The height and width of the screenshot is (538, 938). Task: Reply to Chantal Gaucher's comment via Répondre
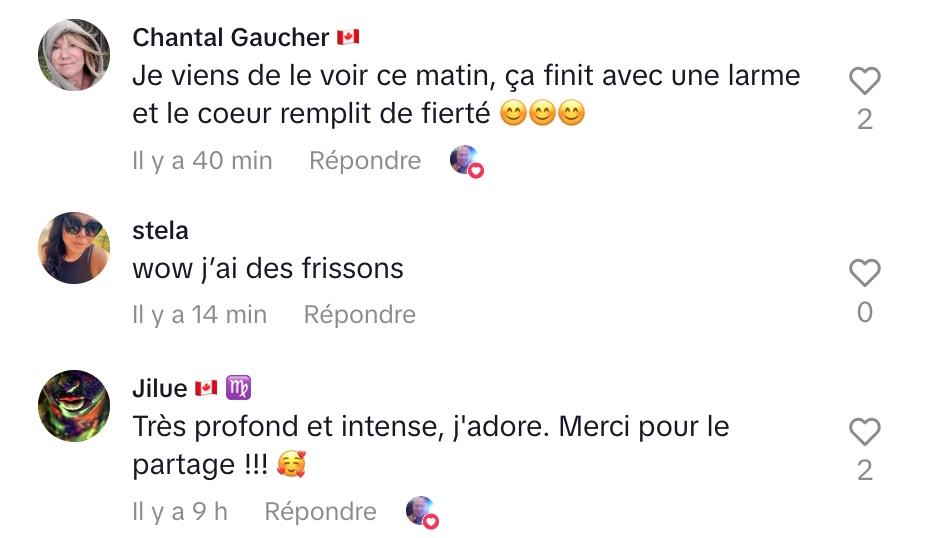tap(365, 160)
